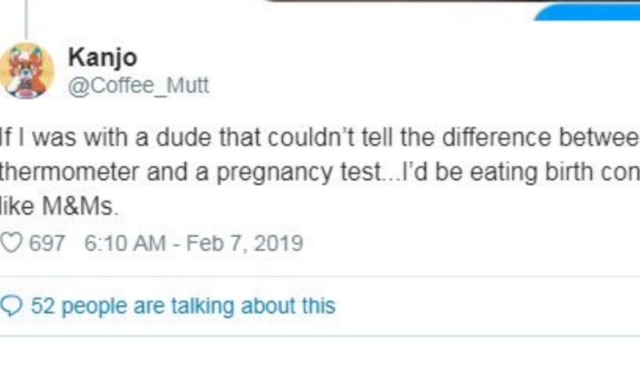Open "52 people are talking about this"
The width and height of the screenshot is (640, 384).
(183, 306)
